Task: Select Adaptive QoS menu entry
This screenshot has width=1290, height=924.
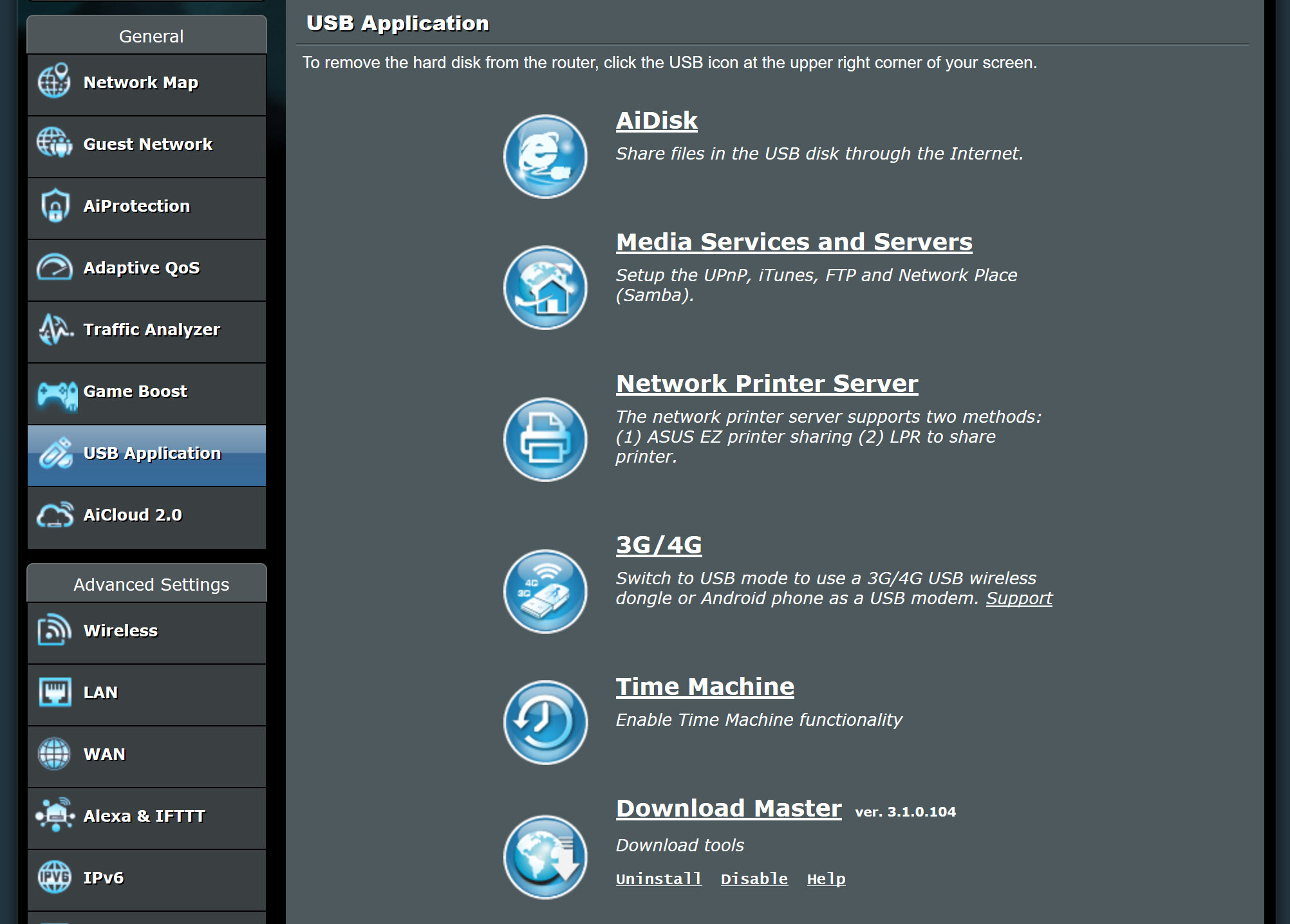Action: (x=147, y=270)
